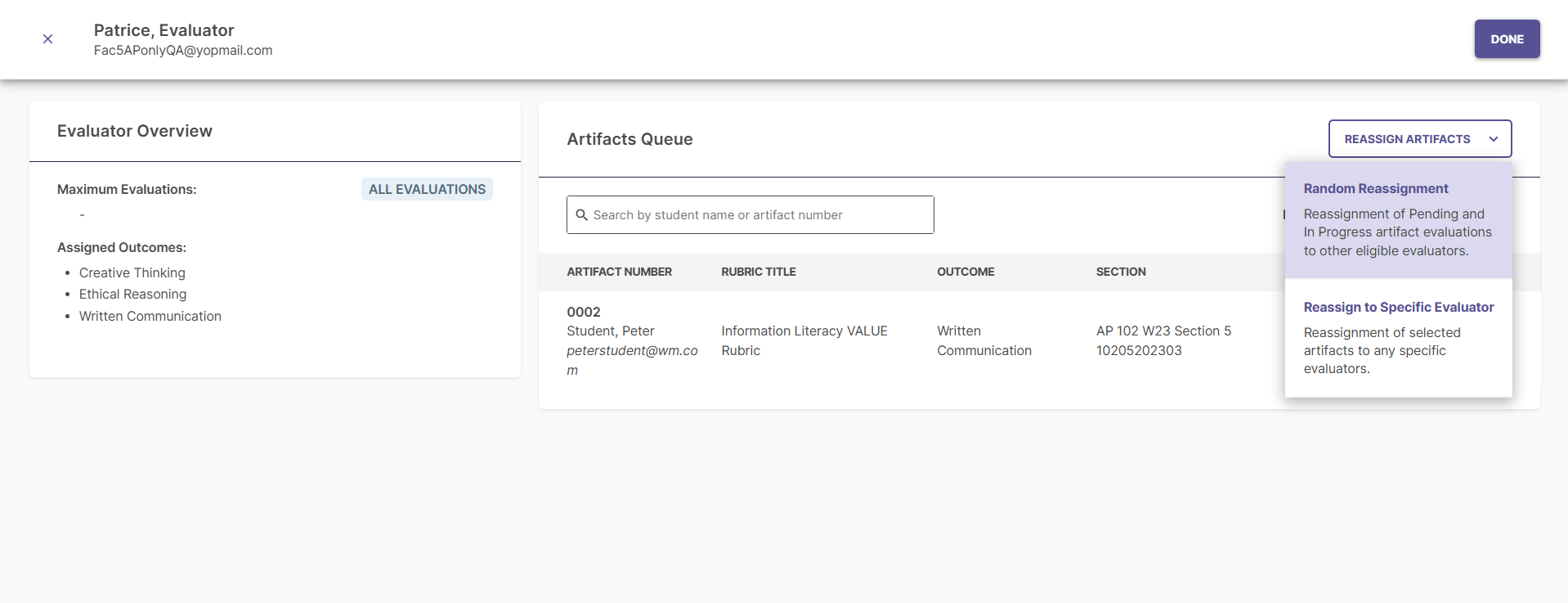Click Ethical Reasoning in Assigned Outcomes
This screenshot has height=603, width=1568.
[x=132, y=294]
